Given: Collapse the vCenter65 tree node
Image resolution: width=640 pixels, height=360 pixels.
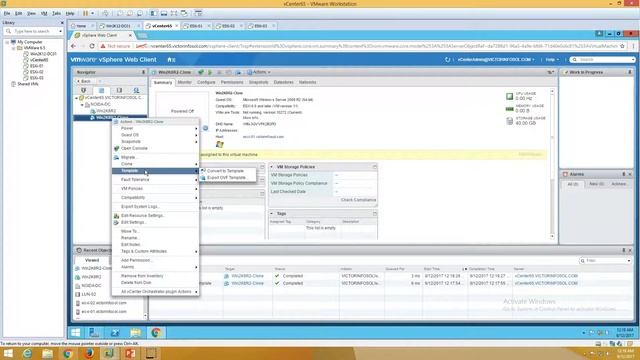Looking at the screenshot, I should click(76, 98).
